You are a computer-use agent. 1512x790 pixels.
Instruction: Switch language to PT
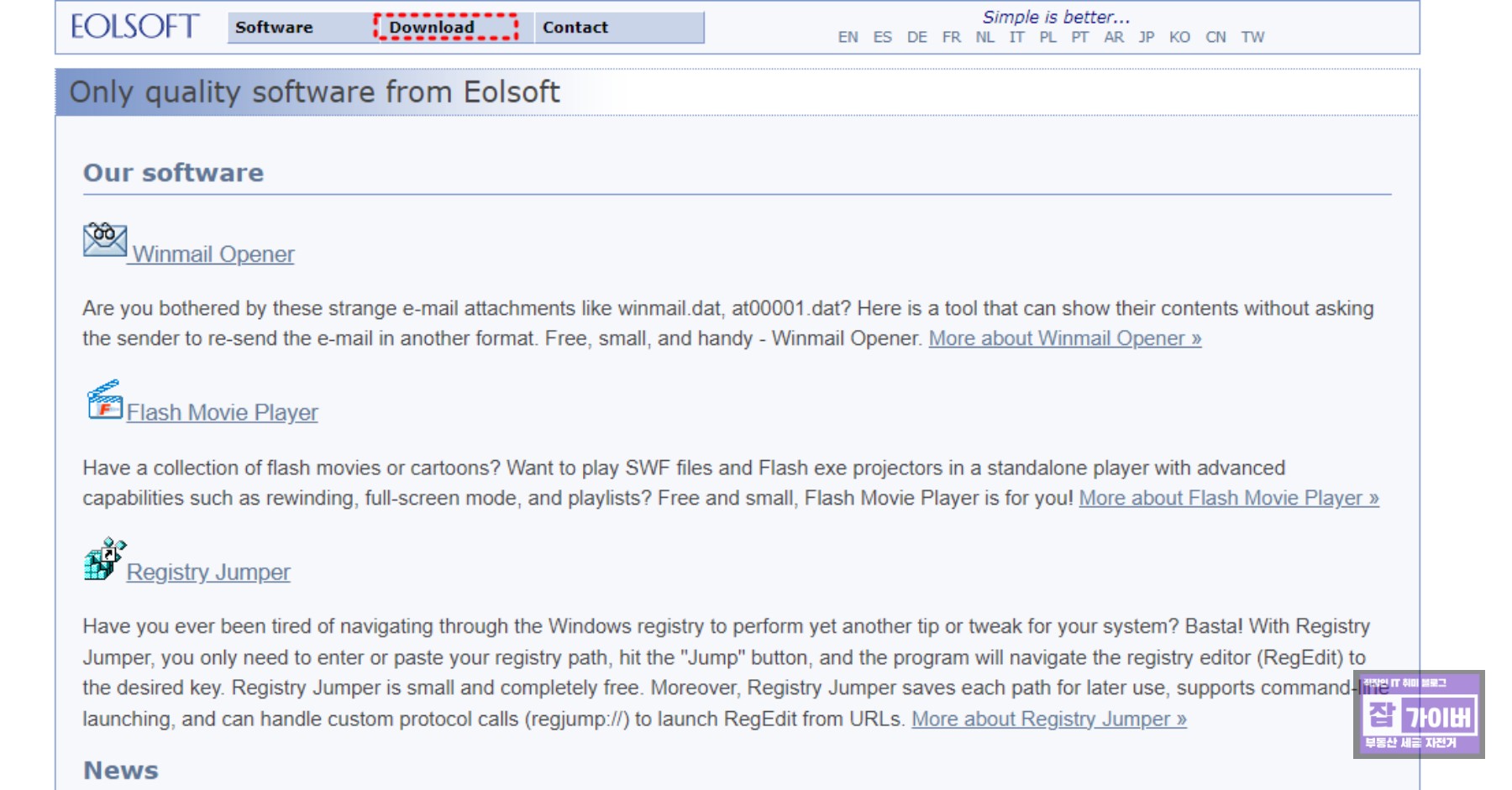[1079, 37]
